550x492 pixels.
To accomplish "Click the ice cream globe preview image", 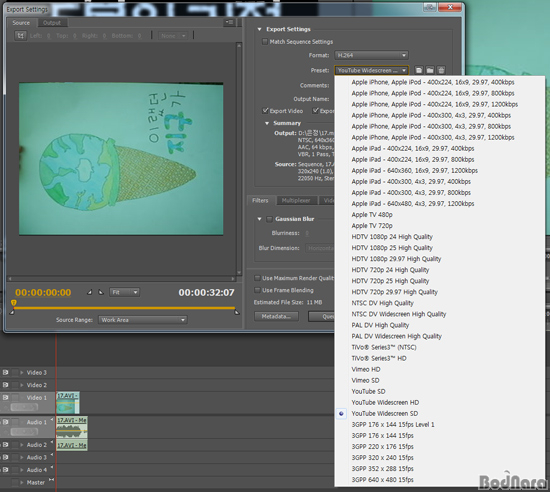I will pos(121,159).
